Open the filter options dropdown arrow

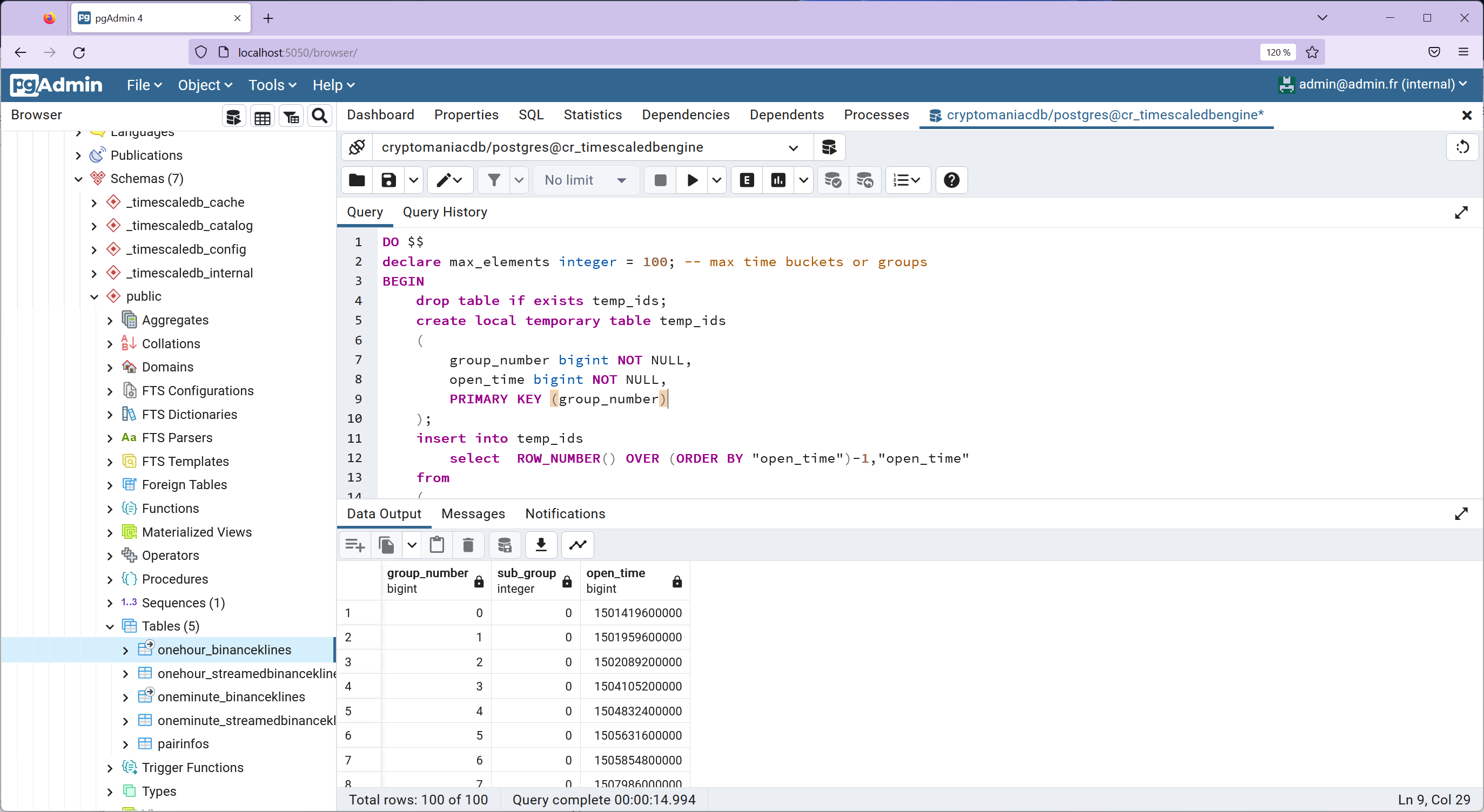point(519,180)
